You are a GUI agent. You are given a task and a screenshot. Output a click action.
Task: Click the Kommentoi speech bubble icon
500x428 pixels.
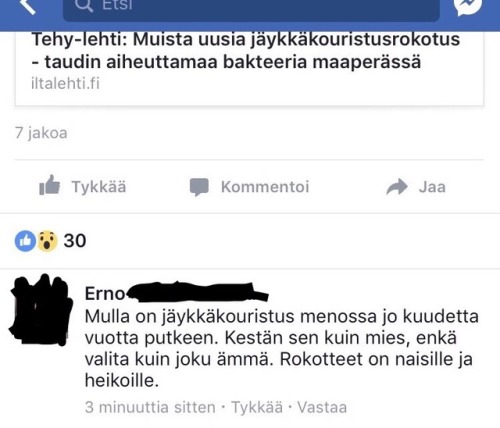coord(199,187)
